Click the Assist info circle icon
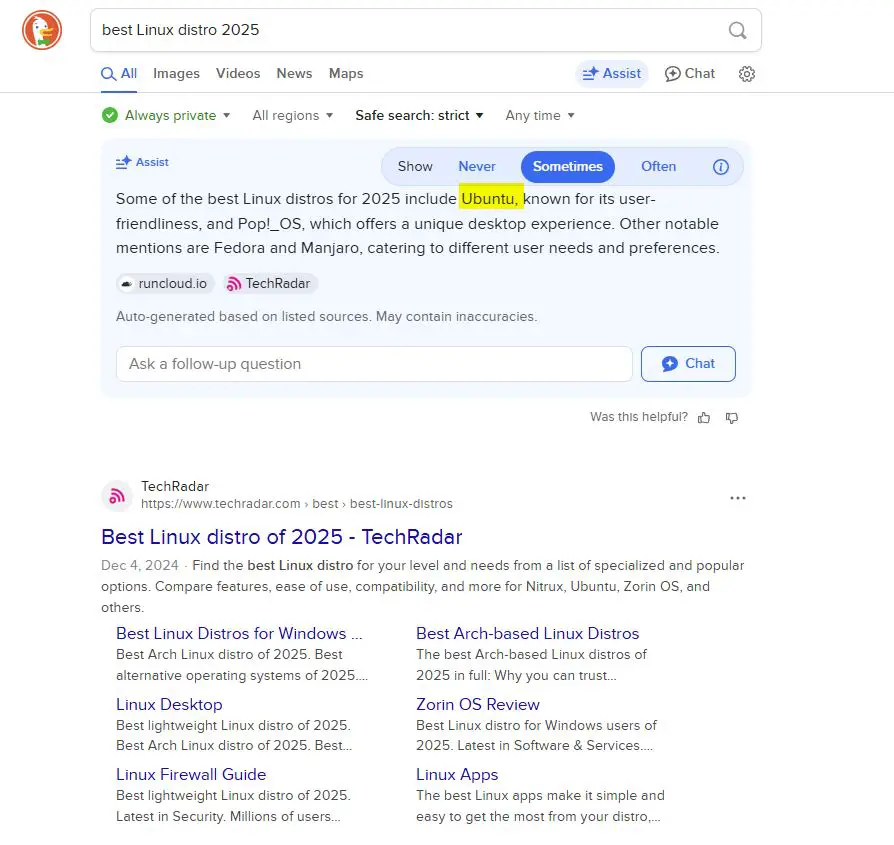 pos(721,166)
